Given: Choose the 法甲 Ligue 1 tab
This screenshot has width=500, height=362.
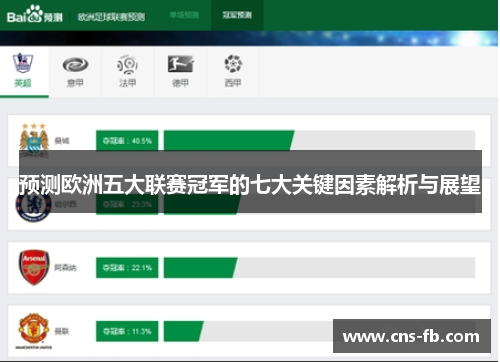Looking at the screenshot, I should pos(128,72).
